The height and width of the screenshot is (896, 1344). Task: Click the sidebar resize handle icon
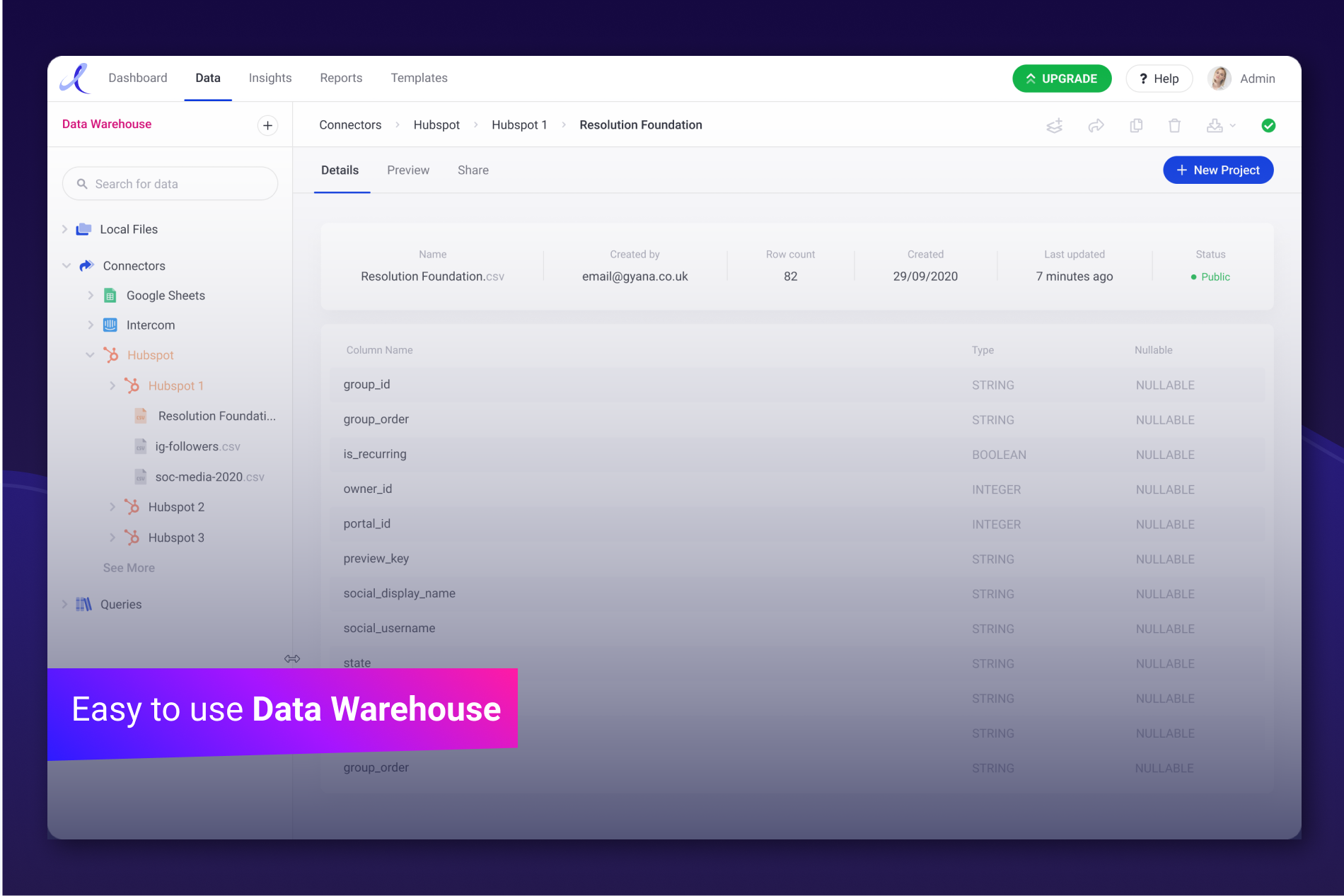pyautogui.click(x=292, y=658)
